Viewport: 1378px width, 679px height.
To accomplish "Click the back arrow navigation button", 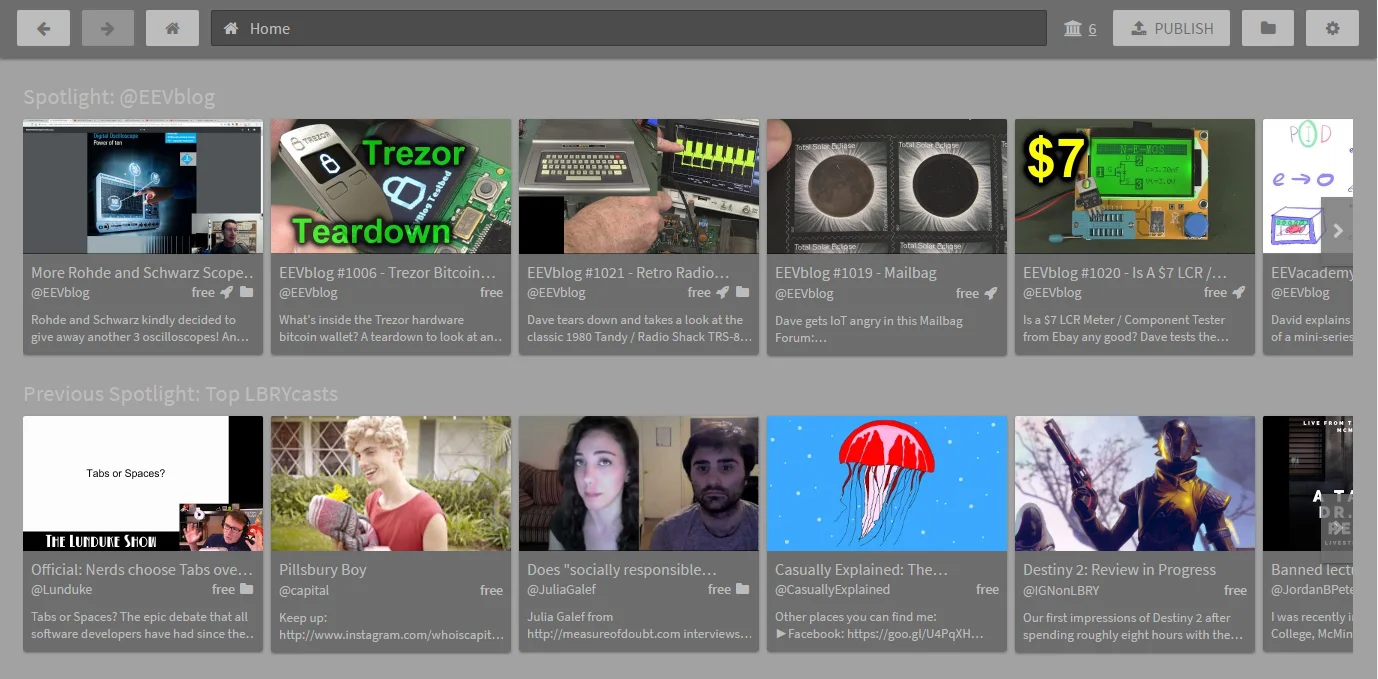I will point(43,29).
